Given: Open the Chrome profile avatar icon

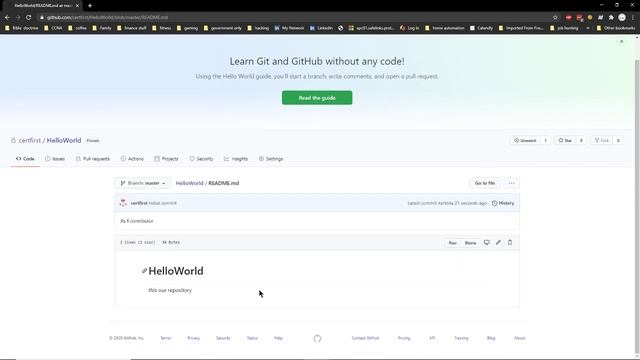Looking at the screenshot, I should point(622,18).
